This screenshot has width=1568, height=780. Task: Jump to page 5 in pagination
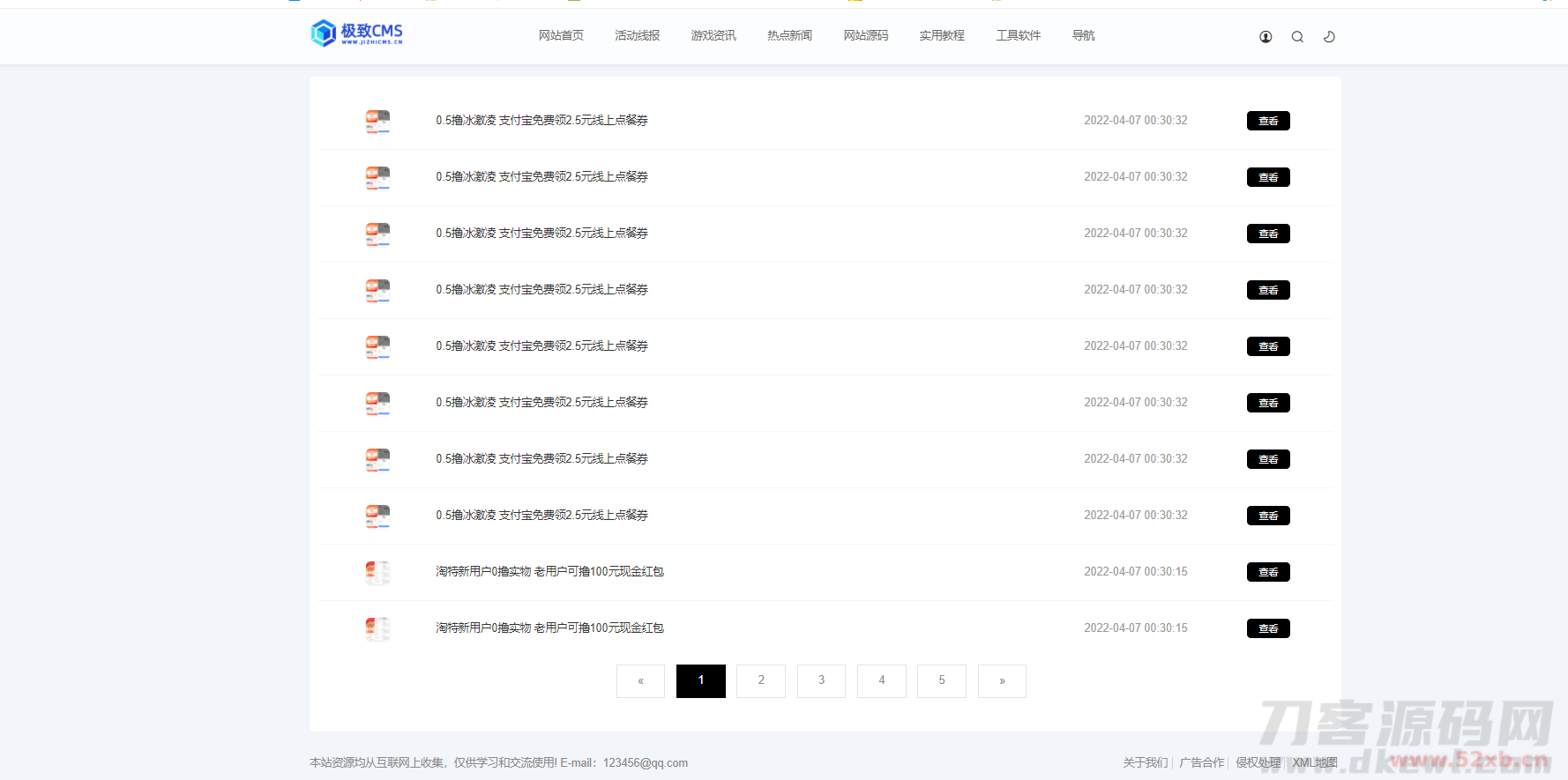pos(941,680)
